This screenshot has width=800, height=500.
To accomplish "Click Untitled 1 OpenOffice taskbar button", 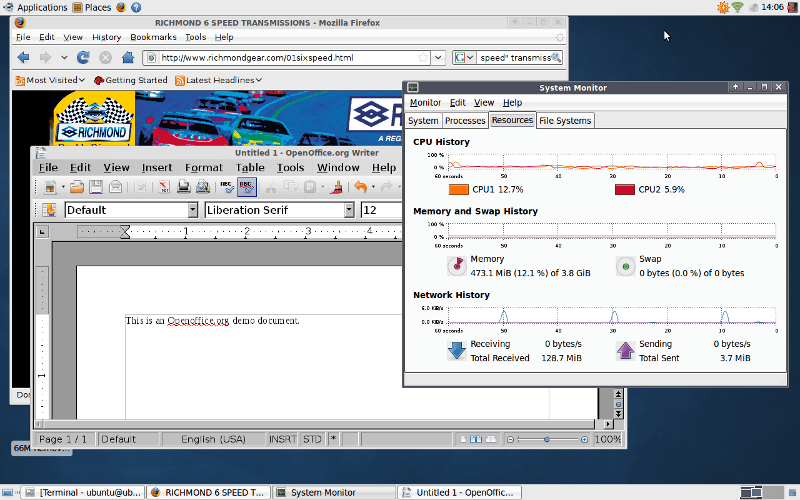I will [x=459, y=492].
